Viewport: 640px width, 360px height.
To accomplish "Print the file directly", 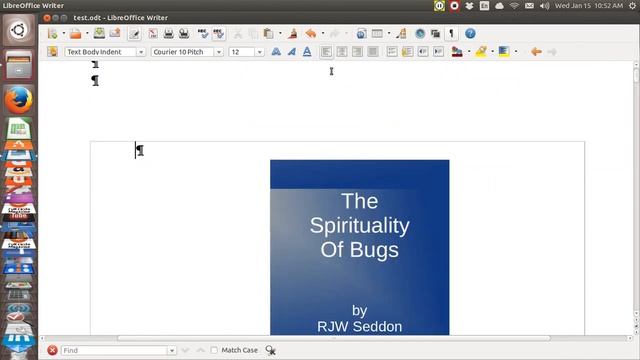I will tap(168, 33).
